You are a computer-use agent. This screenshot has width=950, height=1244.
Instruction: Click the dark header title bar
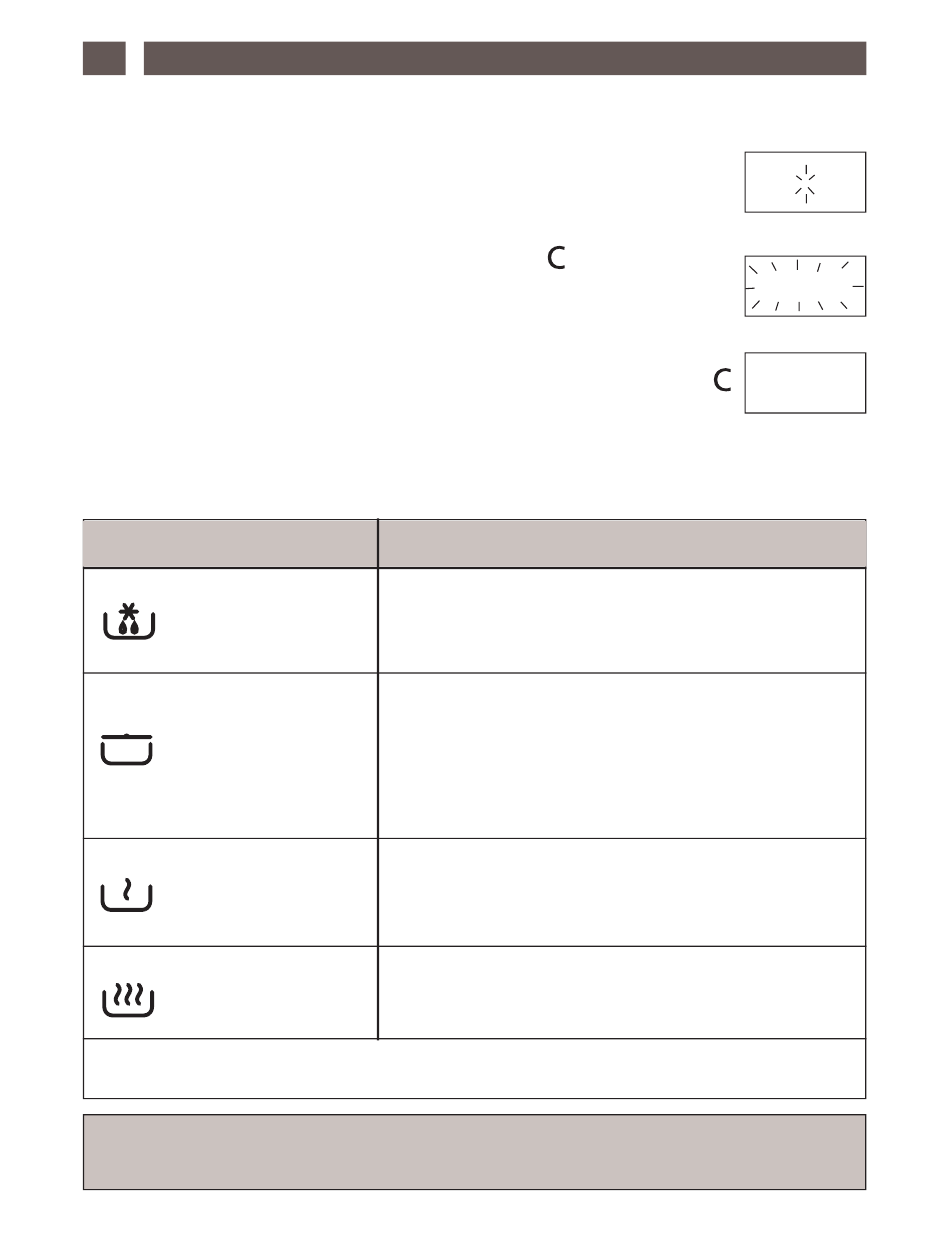point(504,58)
